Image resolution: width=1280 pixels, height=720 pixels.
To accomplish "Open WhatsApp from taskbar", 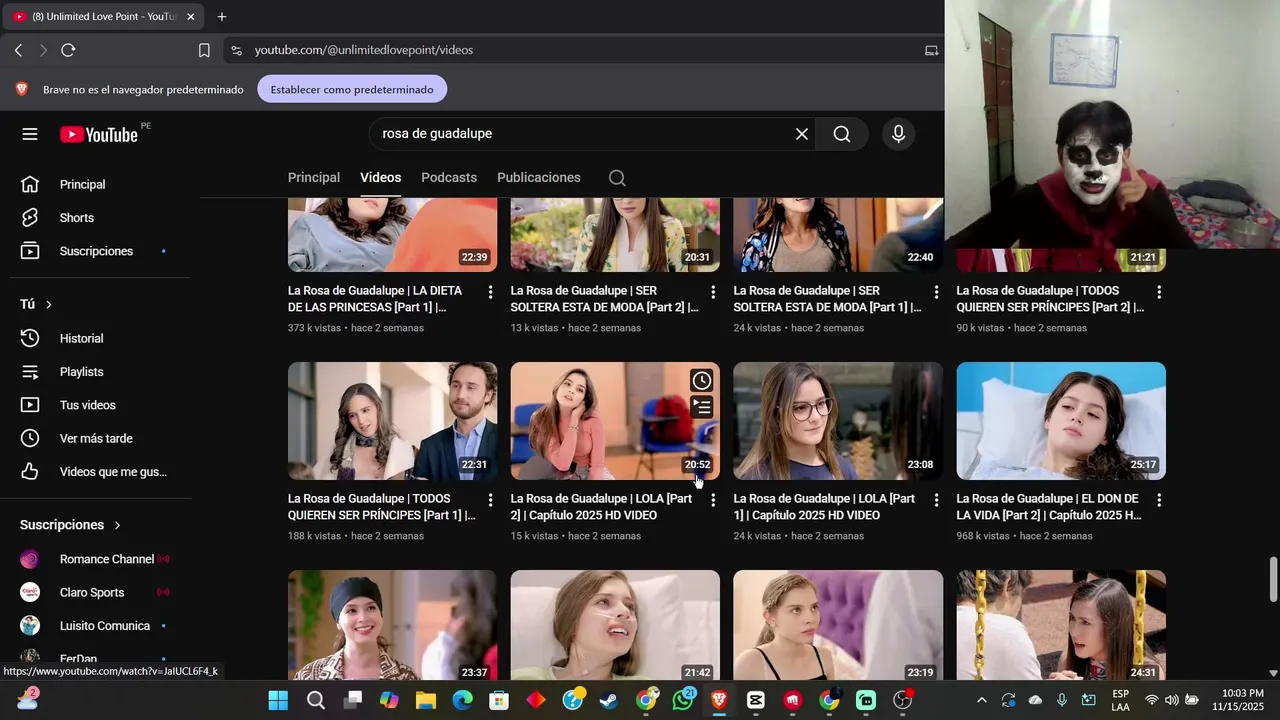I will 683,700.
